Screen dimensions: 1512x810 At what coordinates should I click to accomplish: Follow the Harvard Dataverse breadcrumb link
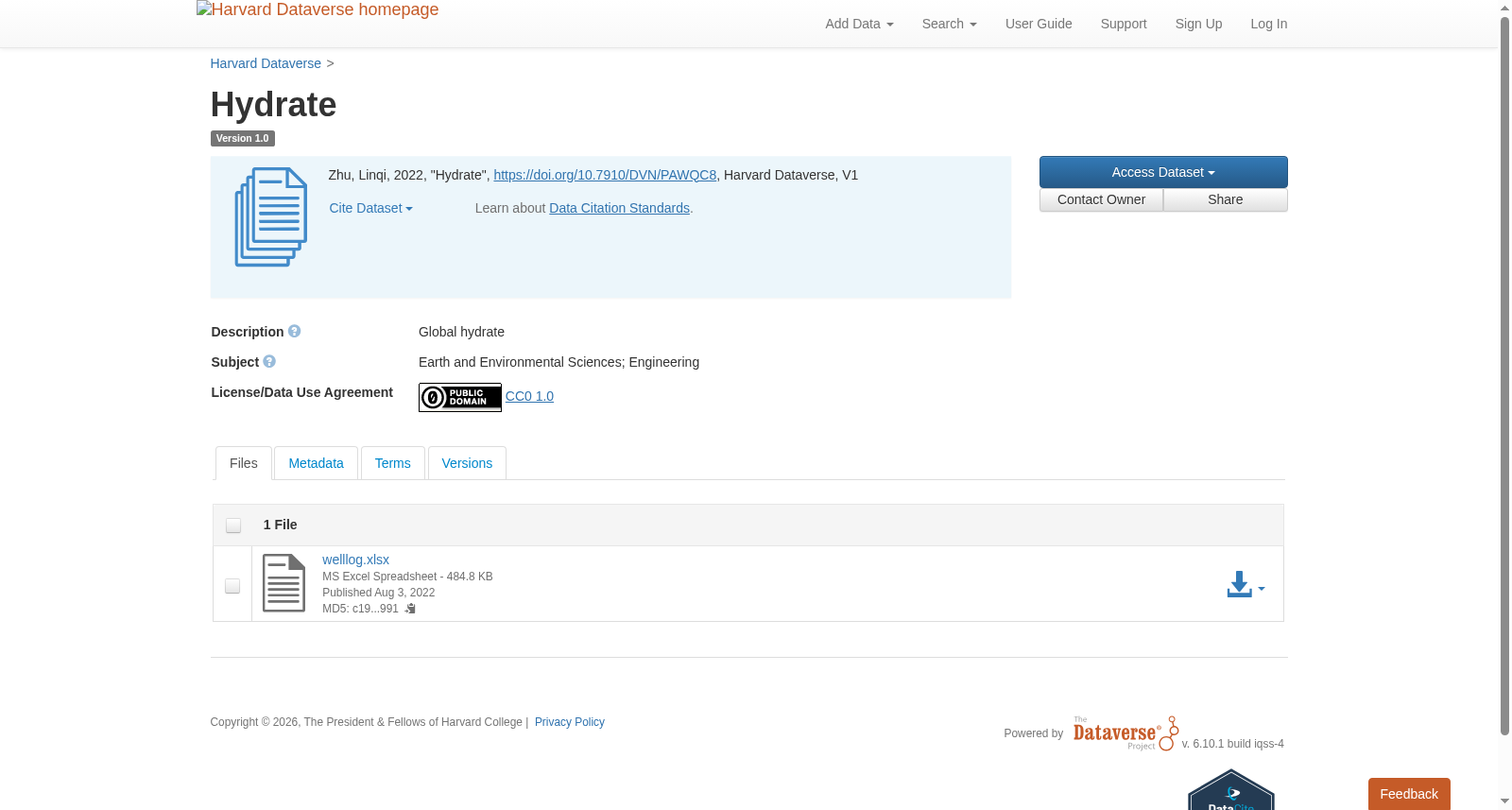coord(266,63)
